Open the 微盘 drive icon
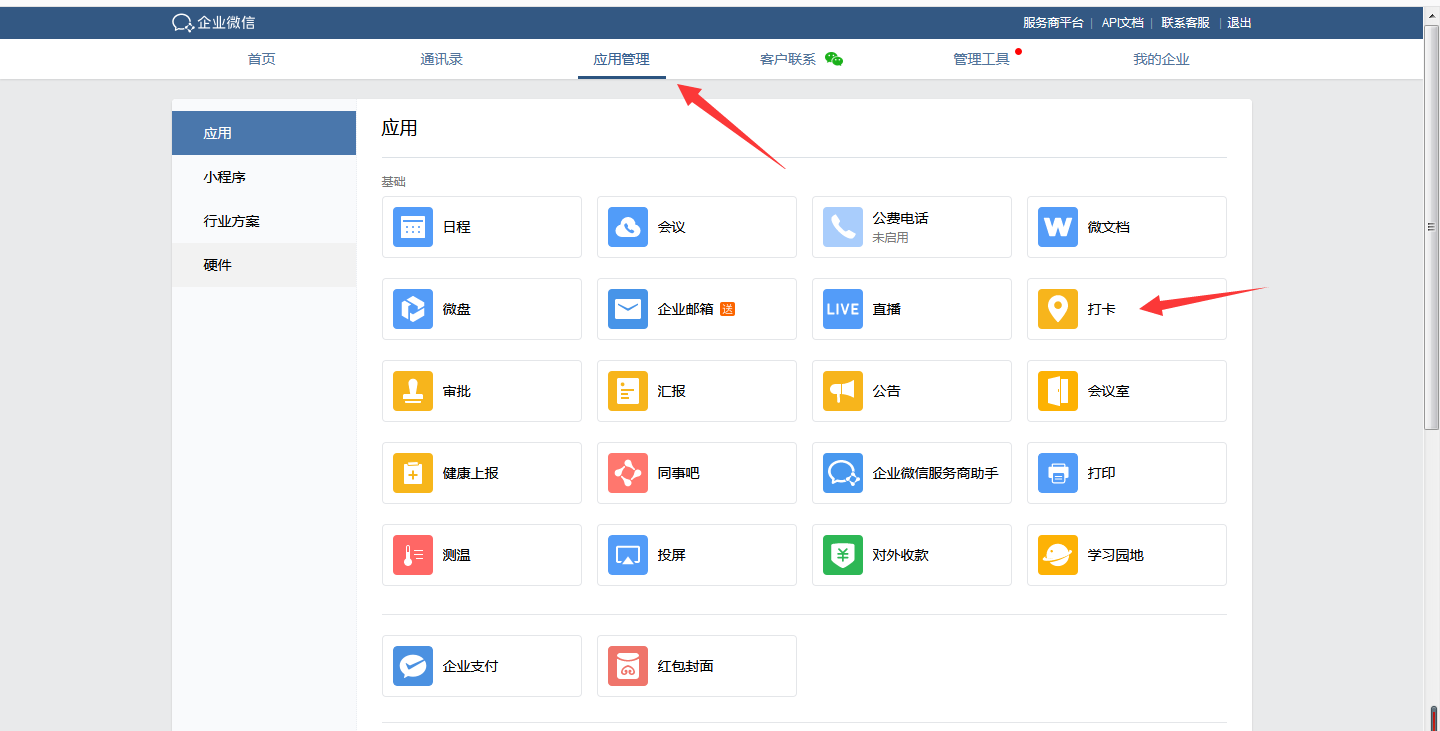 pos(413,309)
